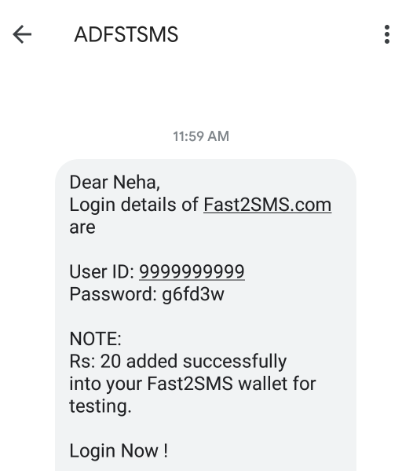Click the word 'testing.' in message

100,407
